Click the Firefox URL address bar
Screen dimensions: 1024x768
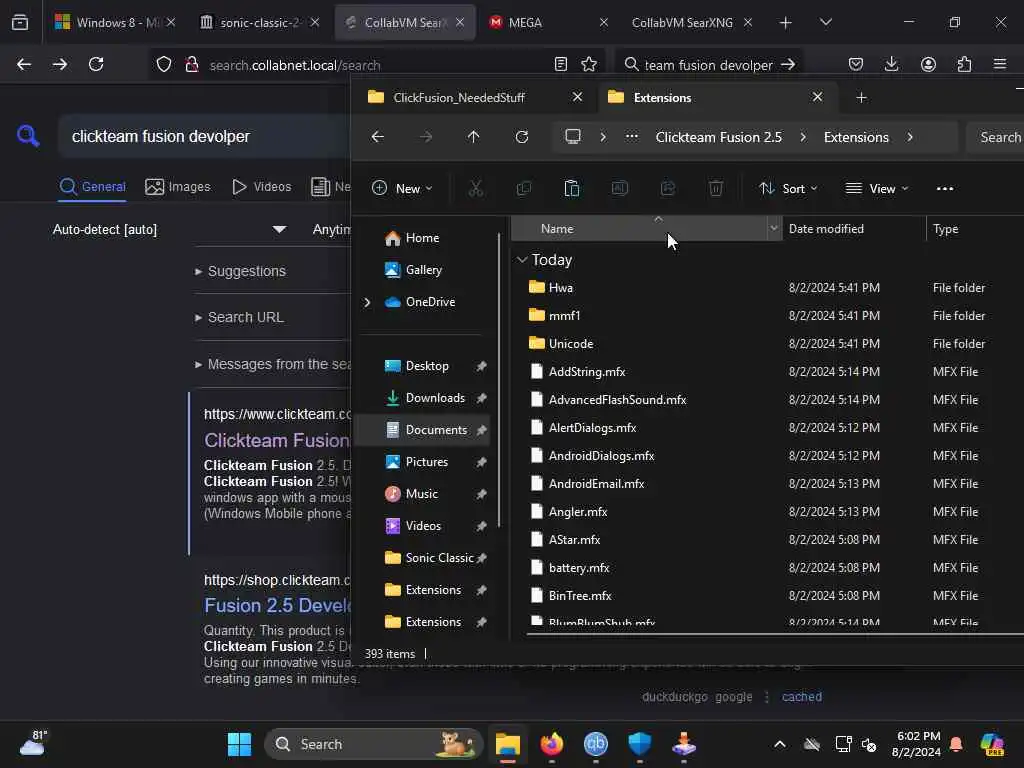376,65
